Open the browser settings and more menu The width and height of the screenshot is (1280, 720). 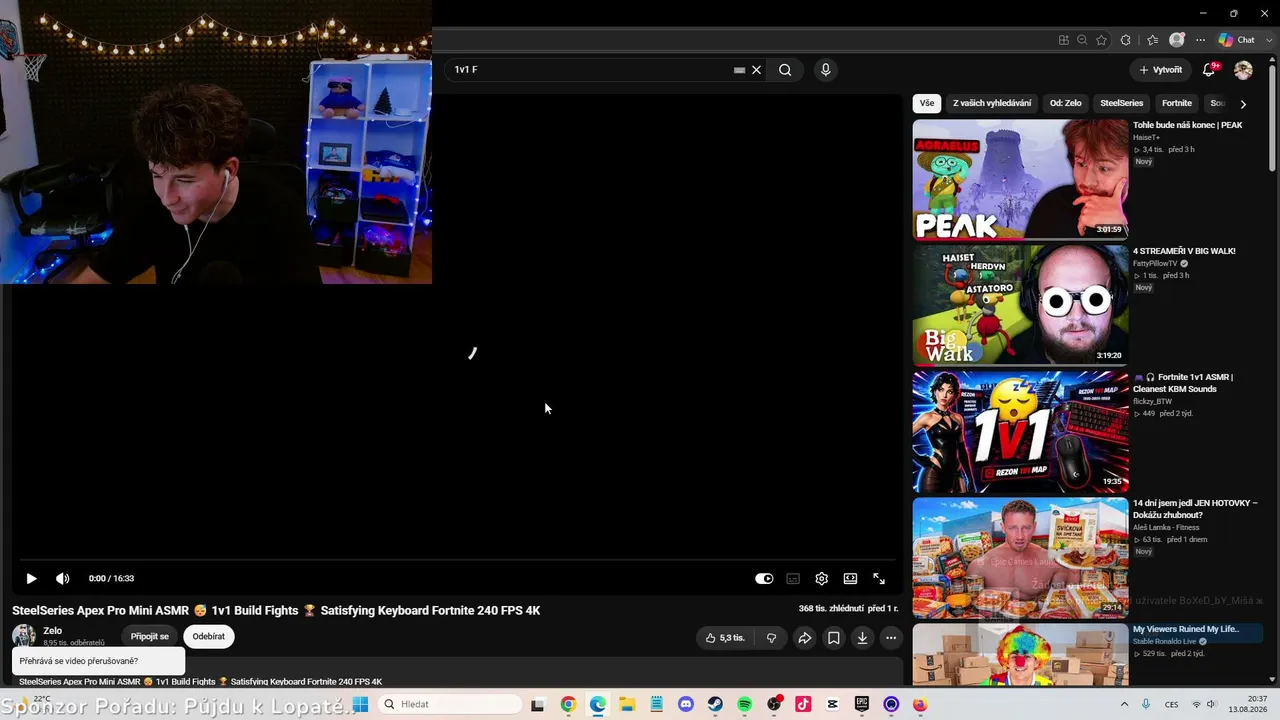pos(1198,40)
